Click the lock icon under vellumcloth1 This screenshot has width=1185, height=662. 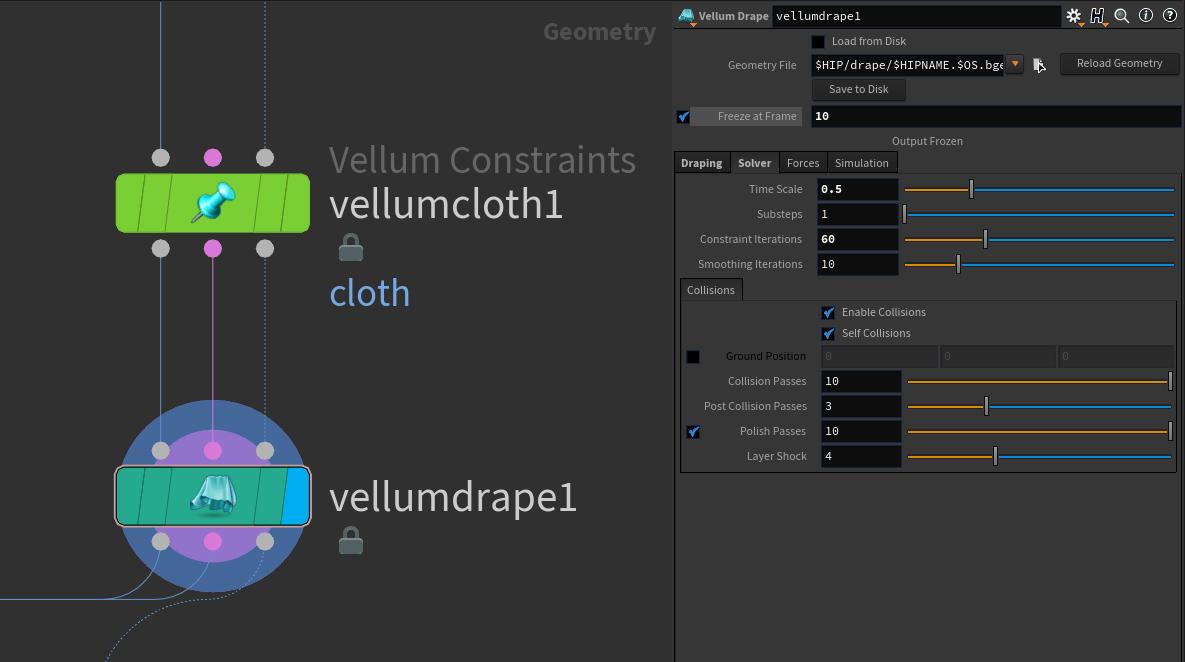(351, 247)
